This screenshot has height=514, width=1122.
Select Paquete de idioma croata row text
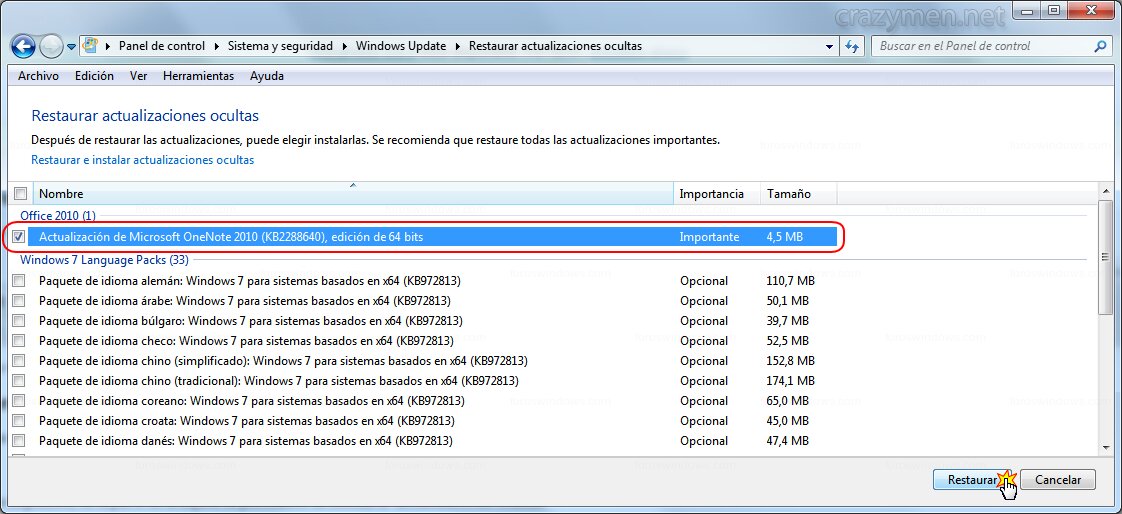(x=247, y=421)
